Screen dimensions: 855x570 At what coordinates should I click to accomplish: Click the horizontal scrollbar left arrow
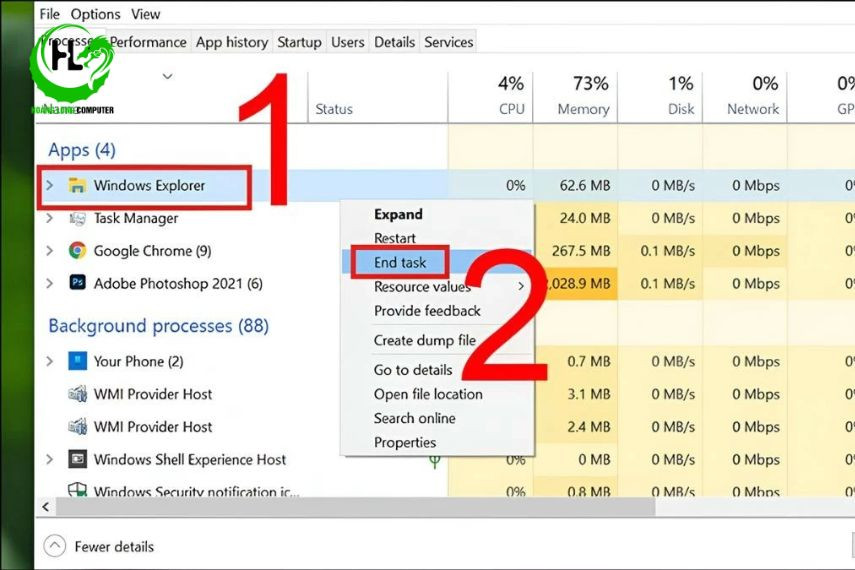point(46,507)
